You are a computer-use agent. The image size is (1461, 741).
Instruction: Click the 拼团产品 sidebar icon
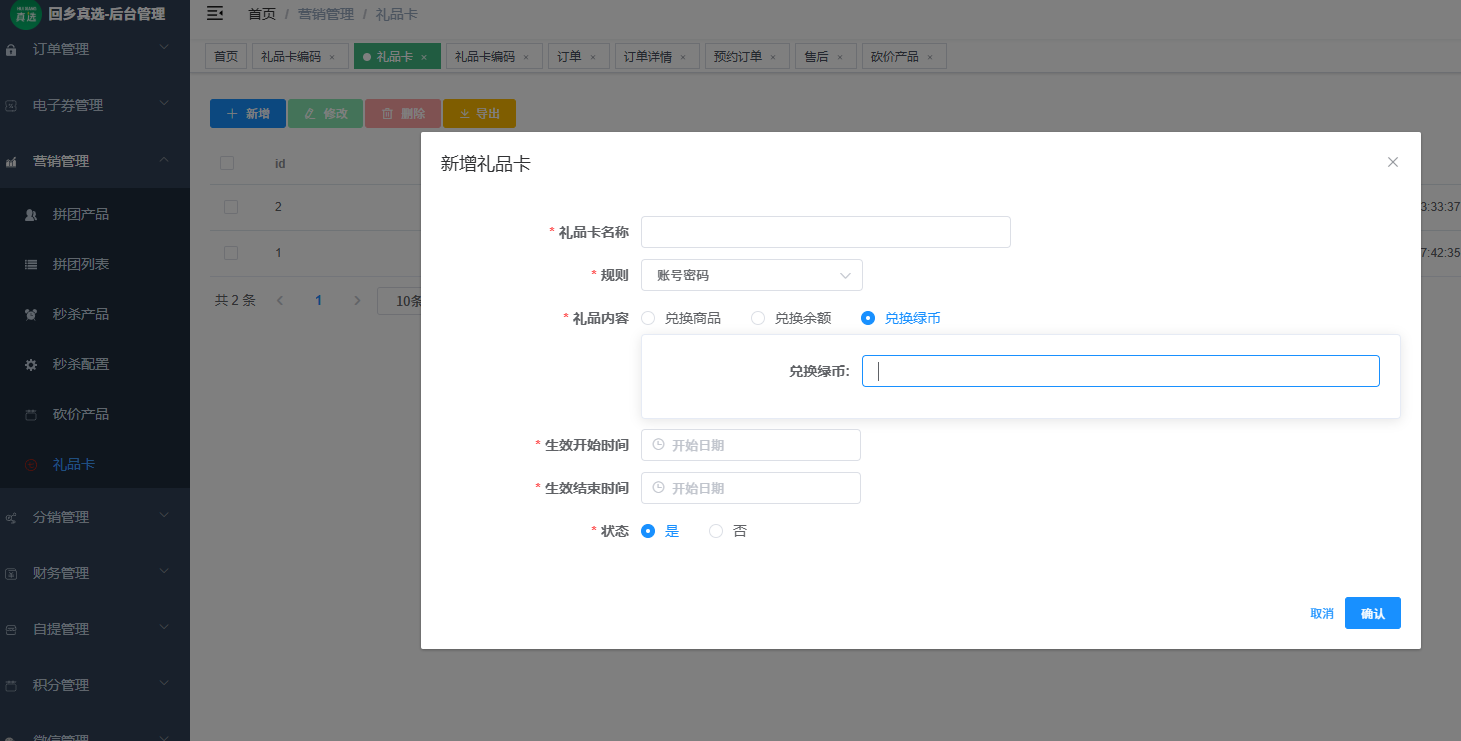point(31,214)
